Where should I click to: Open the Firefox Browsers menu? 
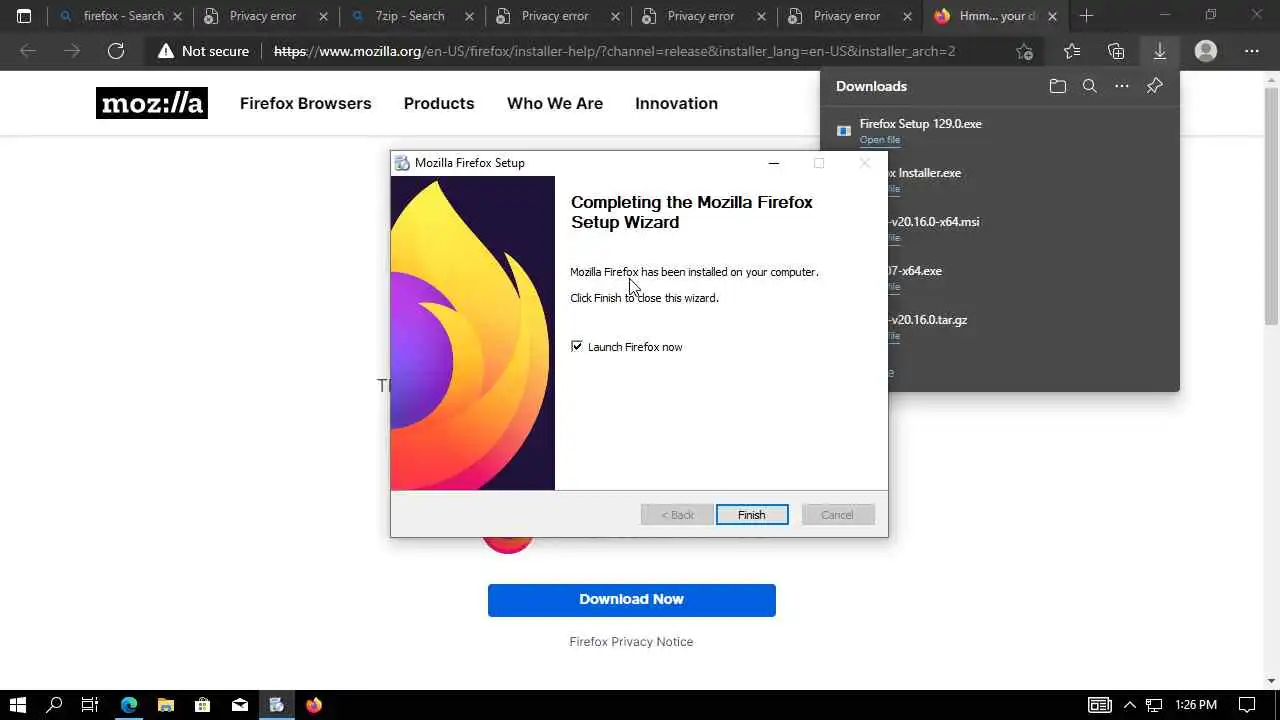[305, 103]
